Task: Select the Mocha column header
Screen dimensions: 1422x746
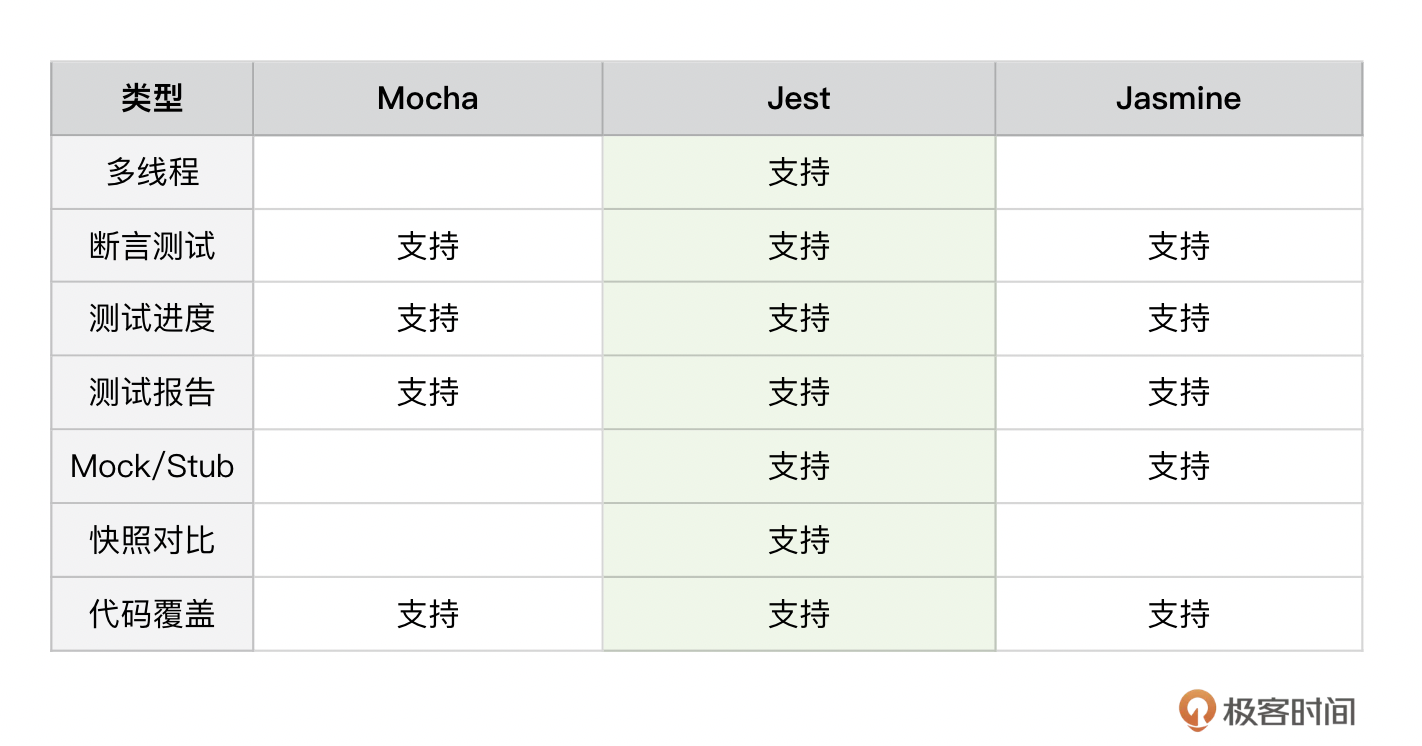Action: tap(428, 98)
